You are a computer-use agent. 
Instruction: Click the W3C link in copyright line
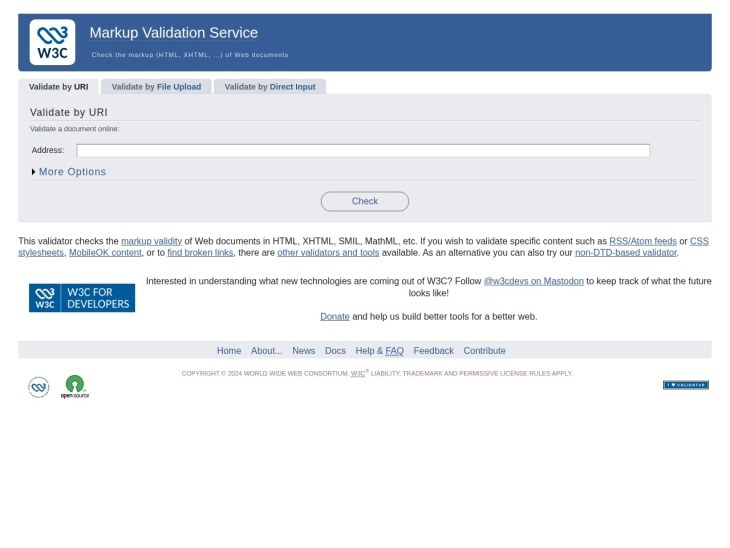coord(358,373)
